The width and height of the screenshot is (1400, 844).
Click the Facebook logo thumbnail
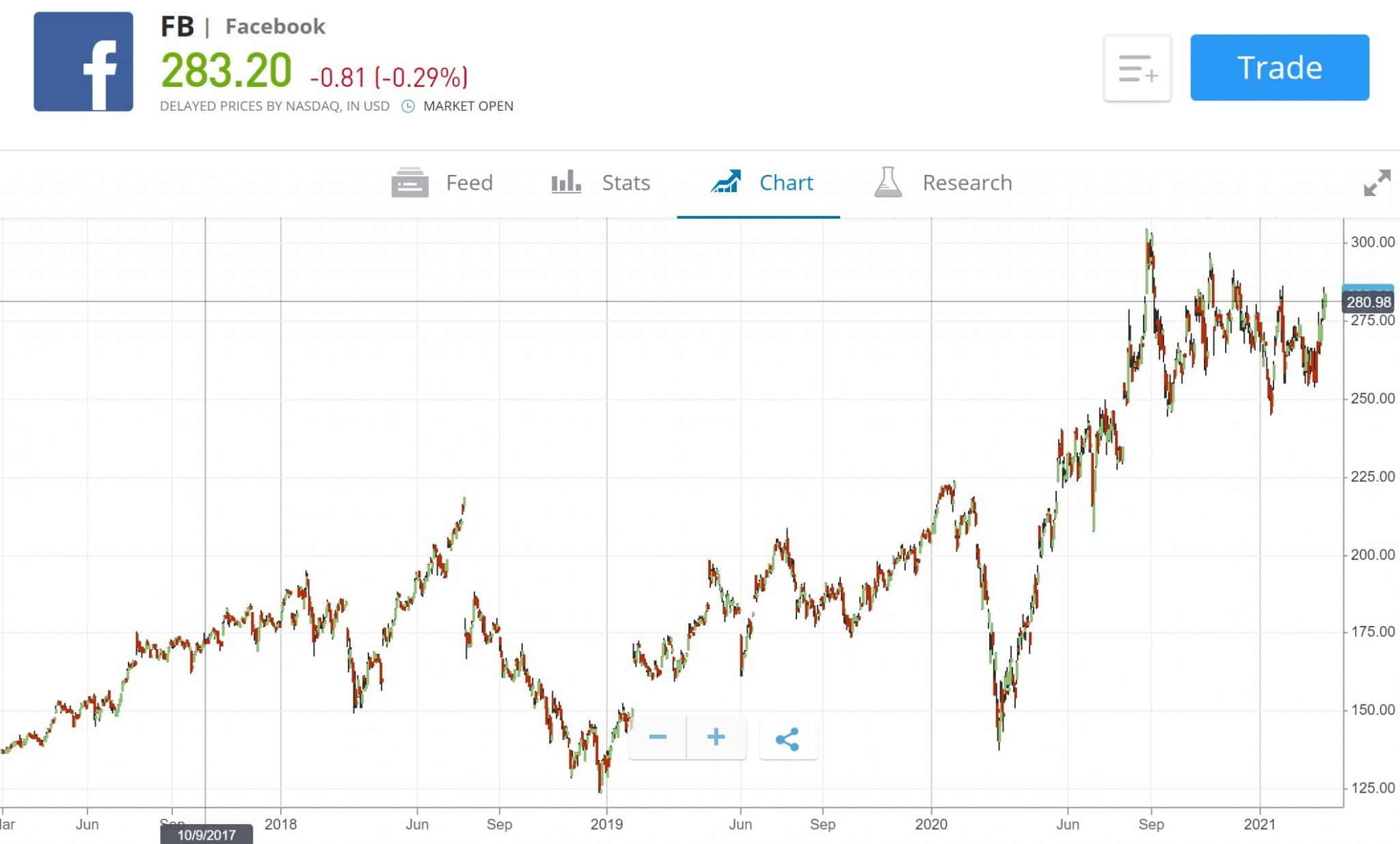[x=85, y=65]
